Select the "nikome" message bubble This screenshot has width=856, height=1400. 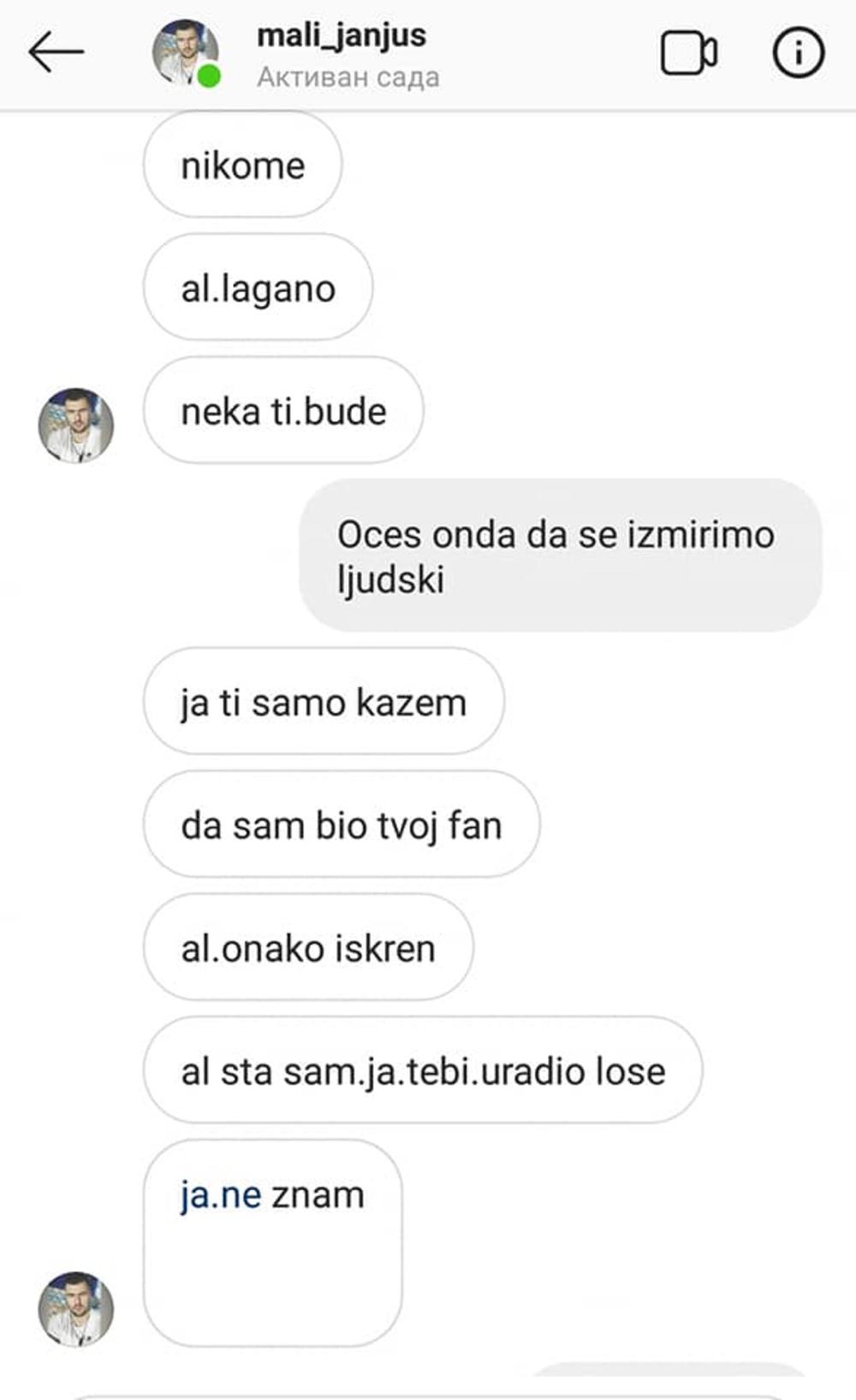pos(242,164)
